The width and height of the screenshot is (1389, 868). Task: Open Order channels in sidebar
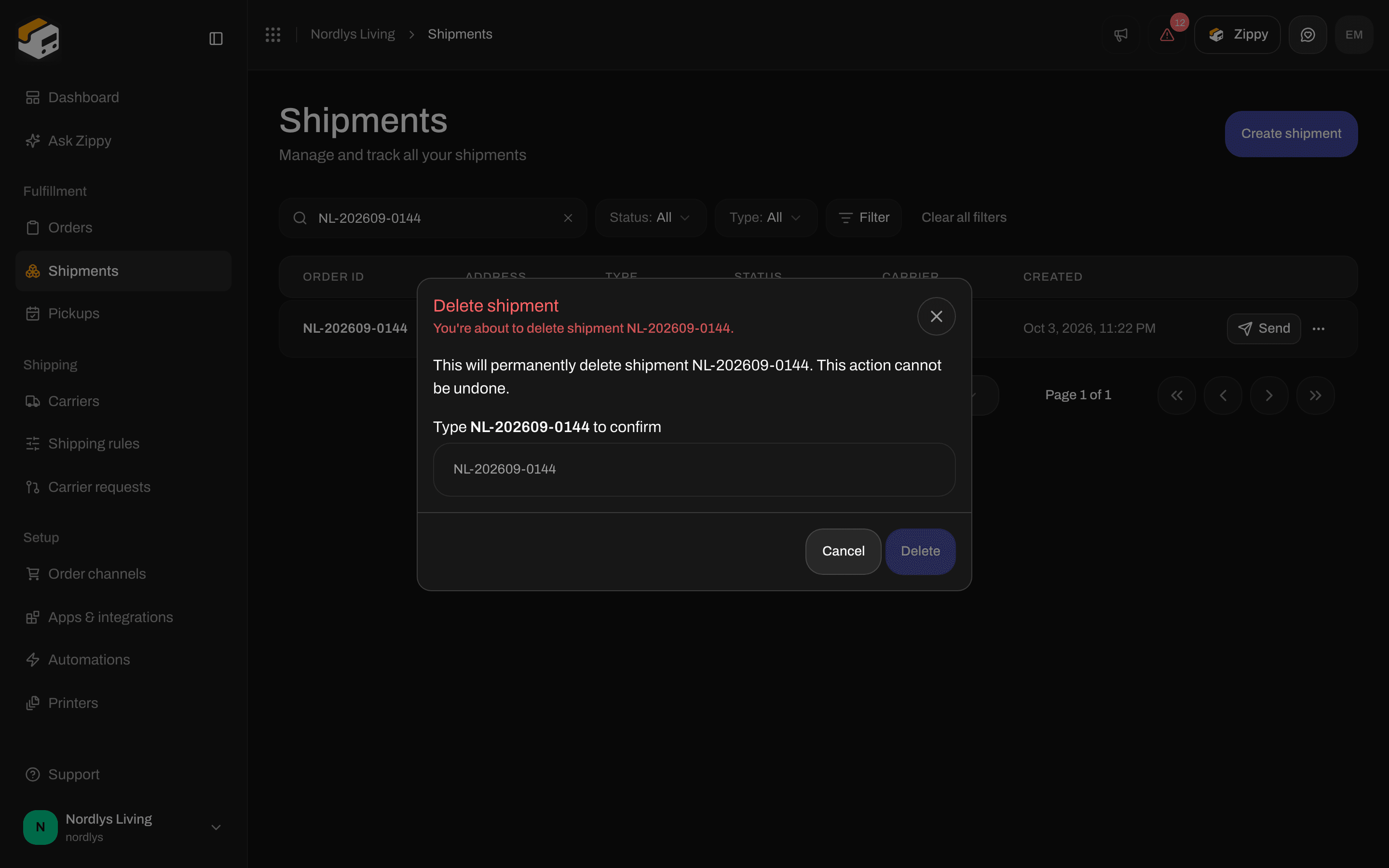(x=123, y=574)
